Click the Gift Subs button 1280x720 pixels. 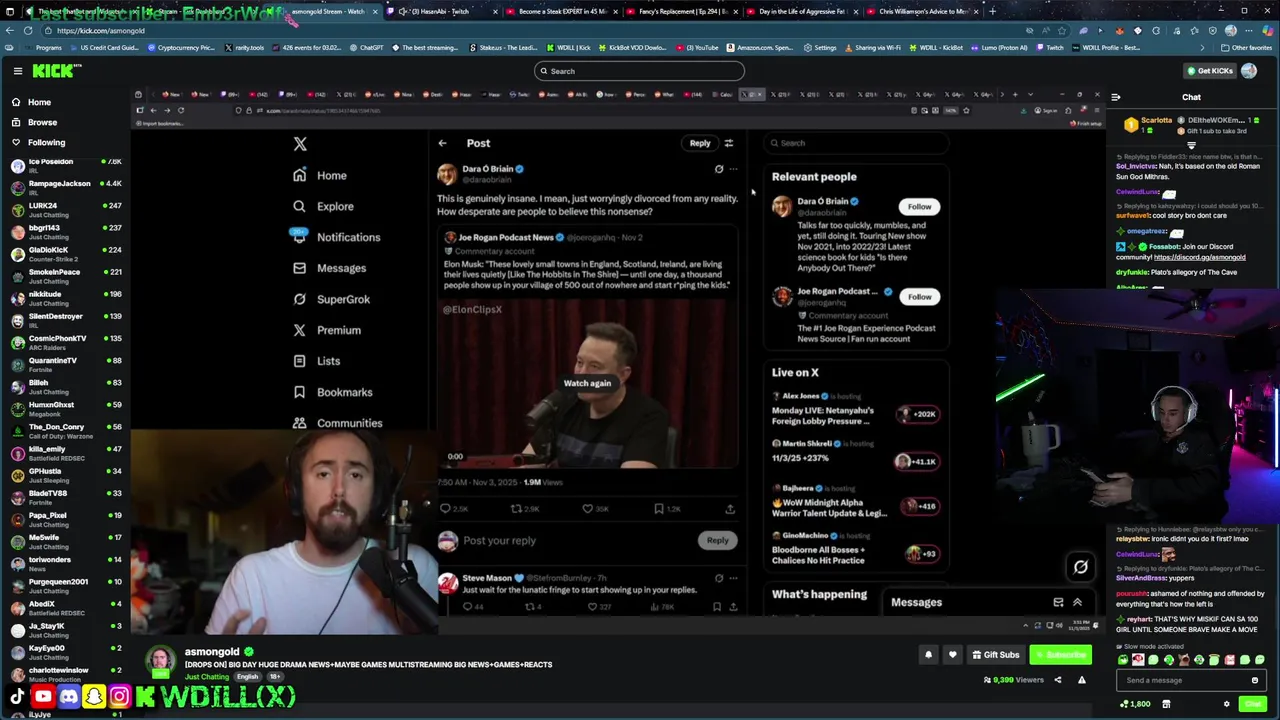click(995, 655)
